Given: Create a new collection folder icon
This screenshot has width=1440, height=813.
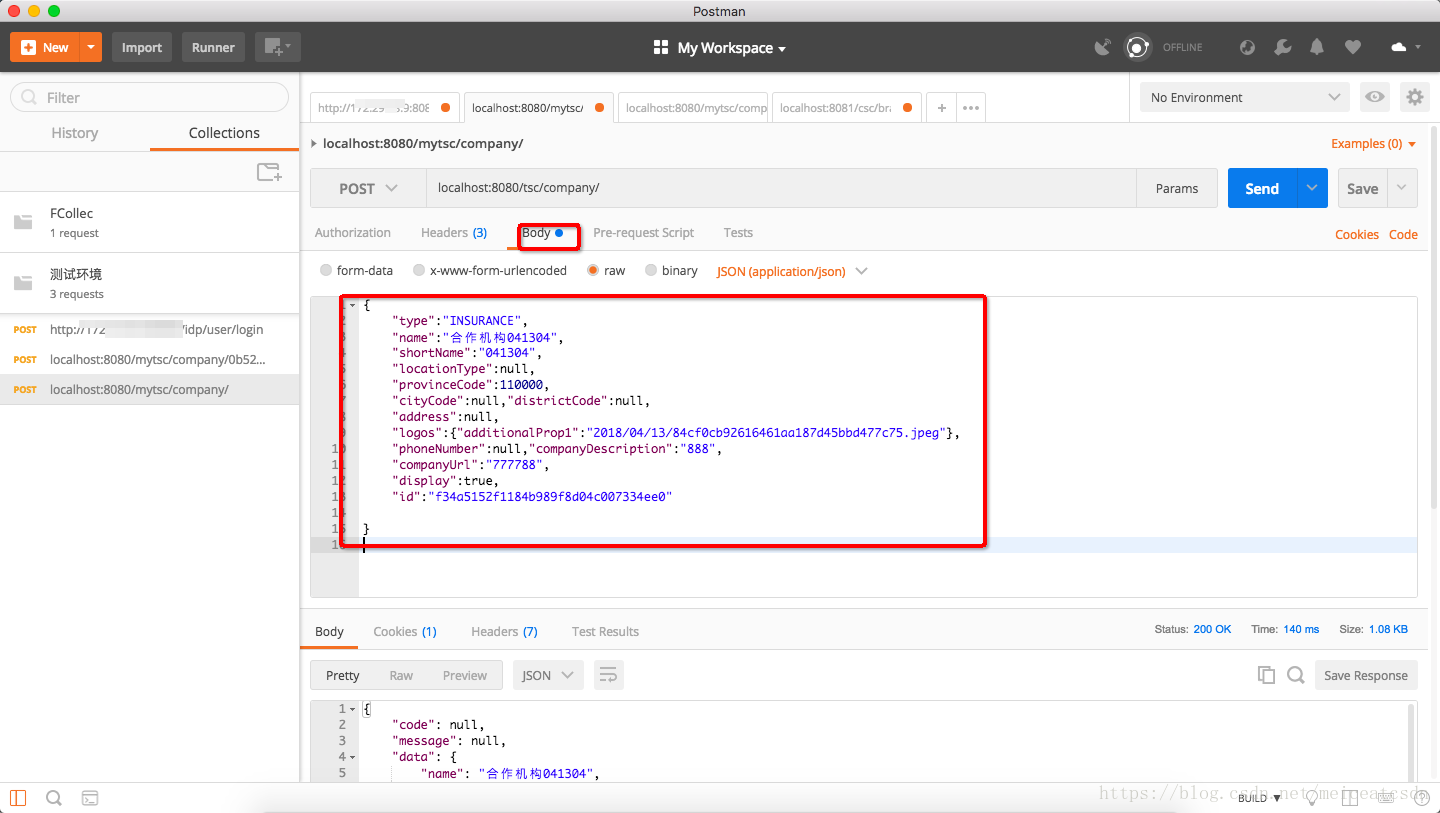Looking at the screenshot, I should point(269,172).
